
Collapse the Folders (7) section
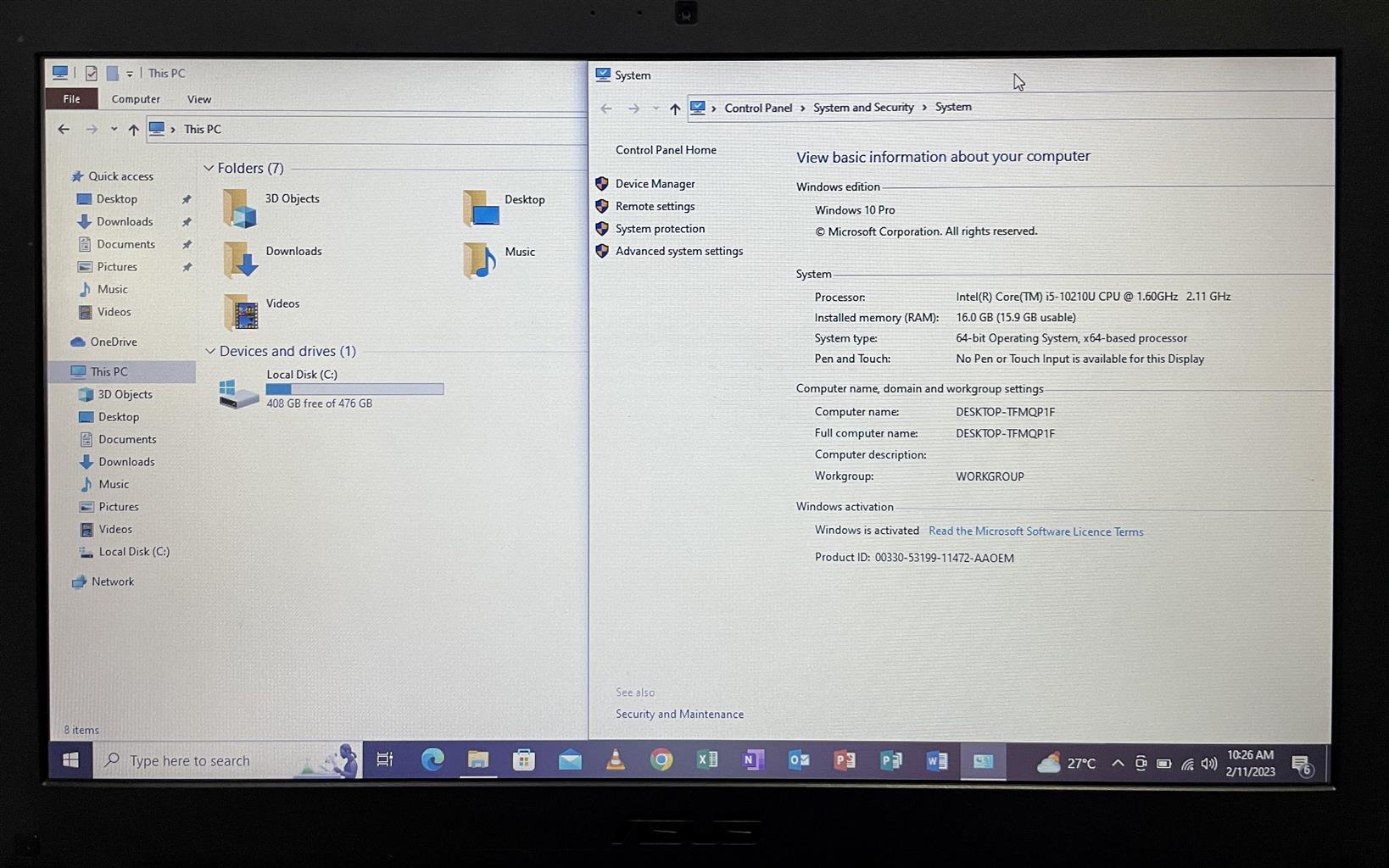[x=209, y=169]
